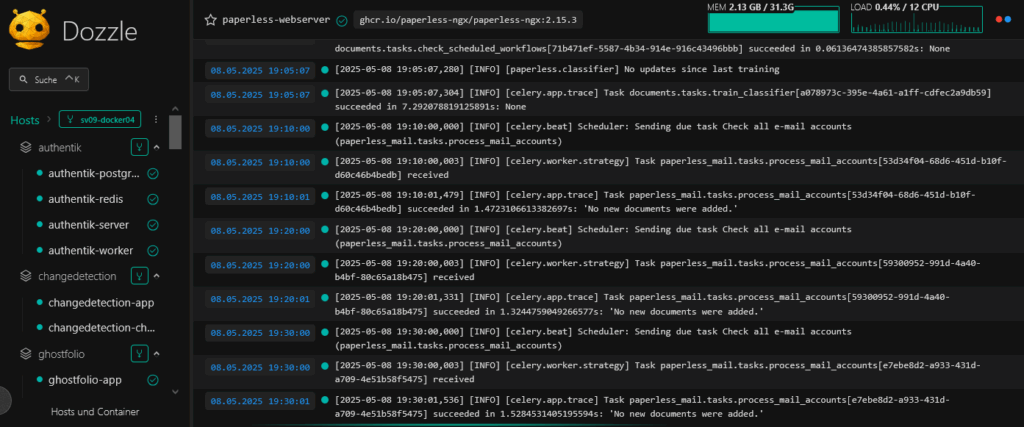Click the authentik stack layers icon
The width and height of the screenshot is (1024, 427).
(x=27, y=147)
